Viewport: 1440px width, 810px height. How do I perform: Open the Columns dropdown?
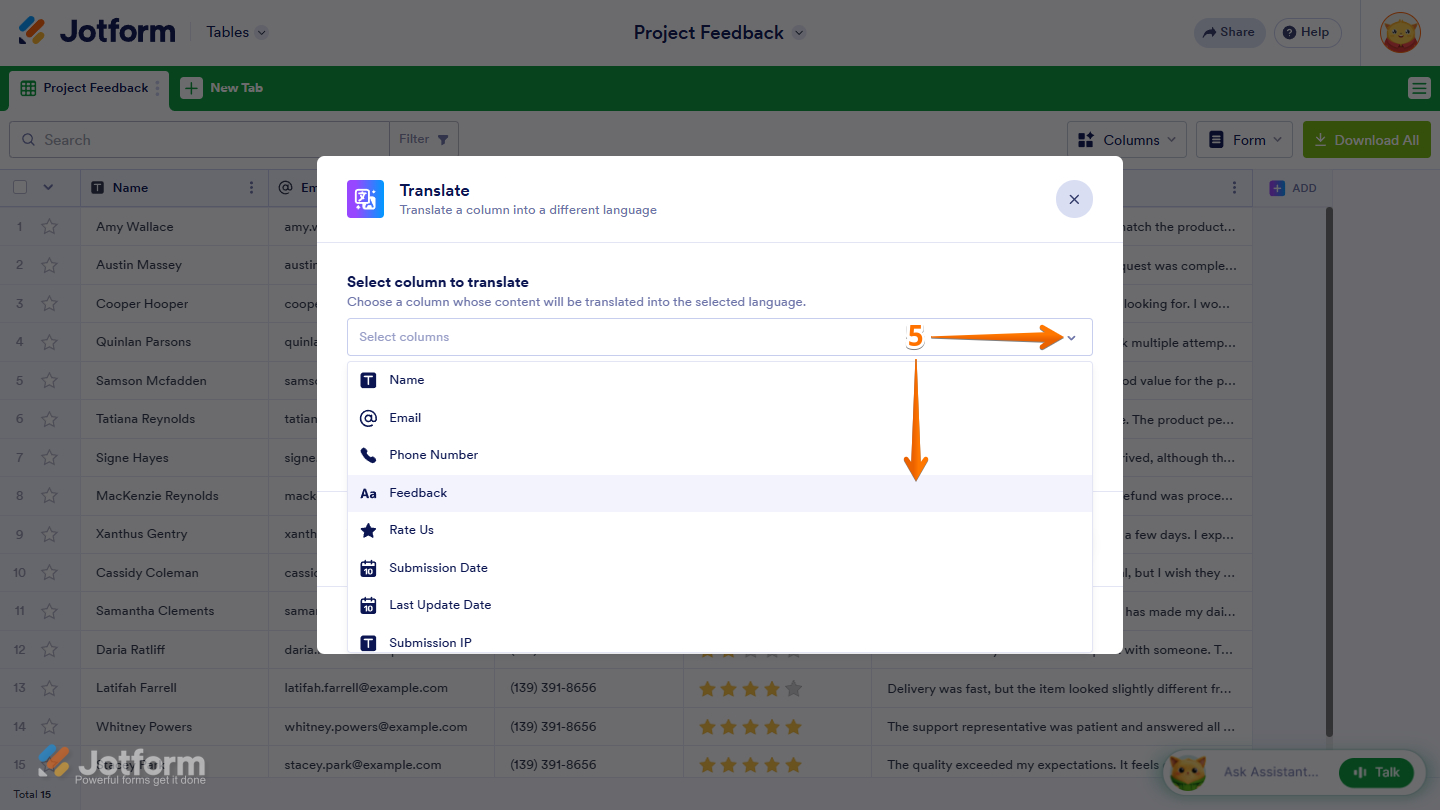1127,140
